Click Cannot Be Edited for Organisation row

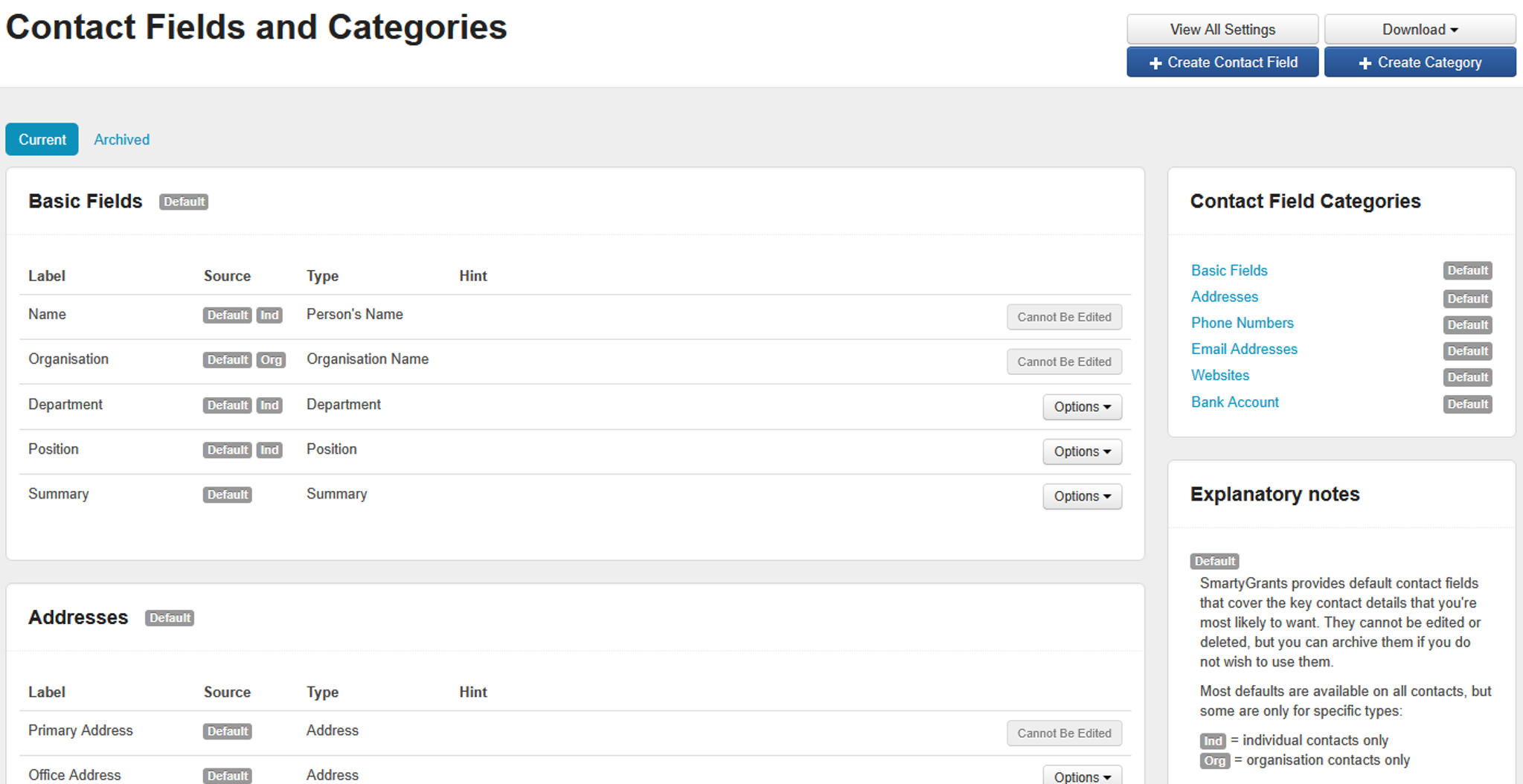[1064, 362]
